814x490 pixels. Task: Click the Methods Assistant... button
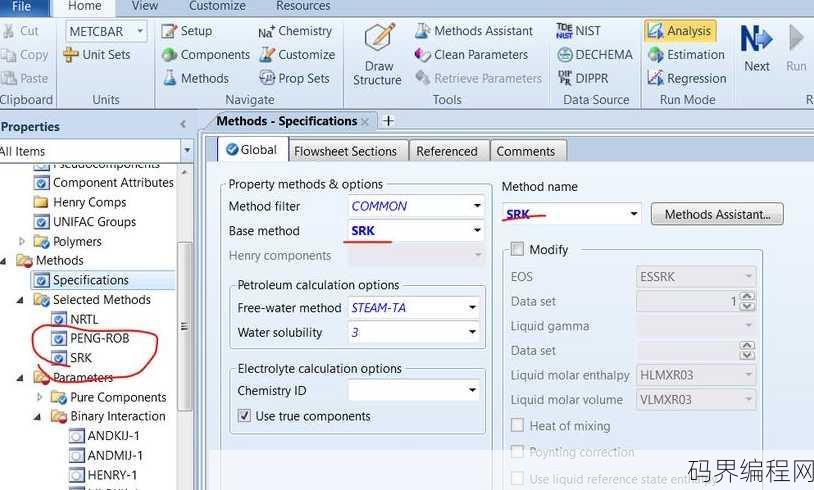click(x=717, y=214)
